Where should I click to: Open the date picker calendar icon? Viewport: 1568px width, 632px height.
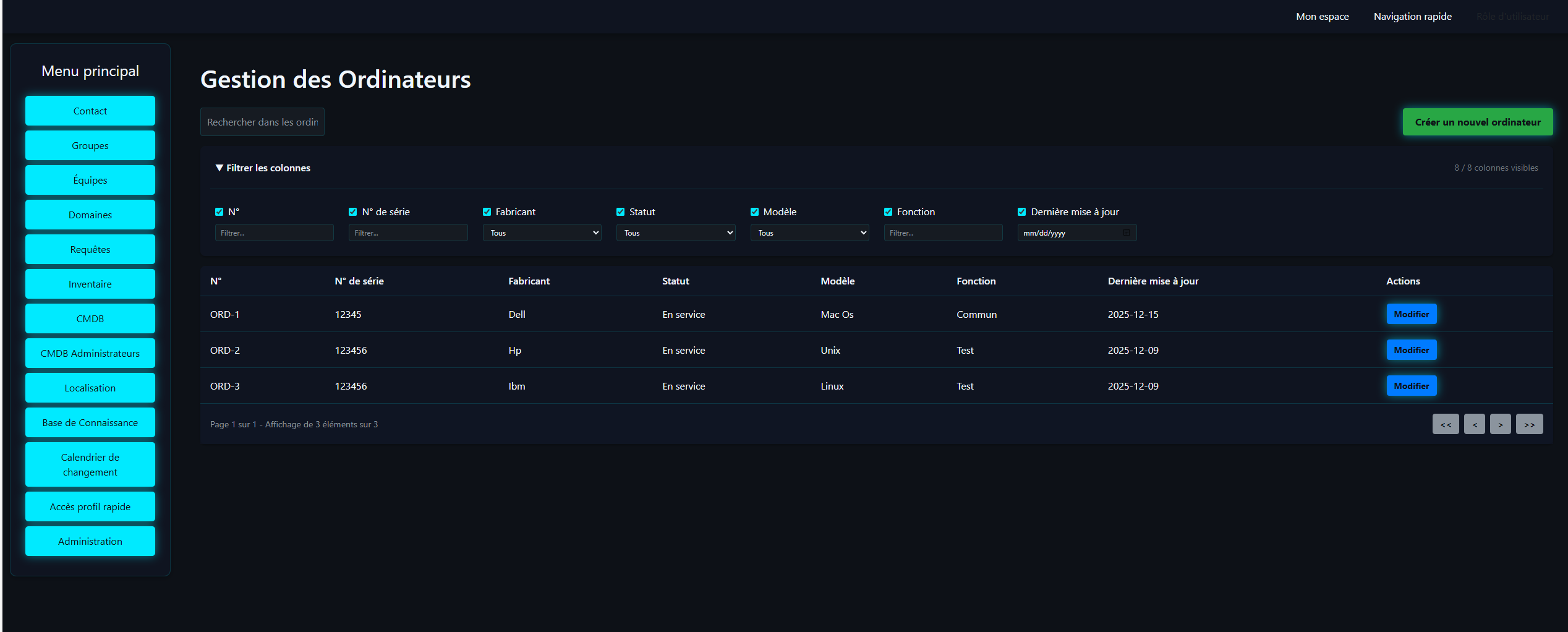pos(1127,233)
